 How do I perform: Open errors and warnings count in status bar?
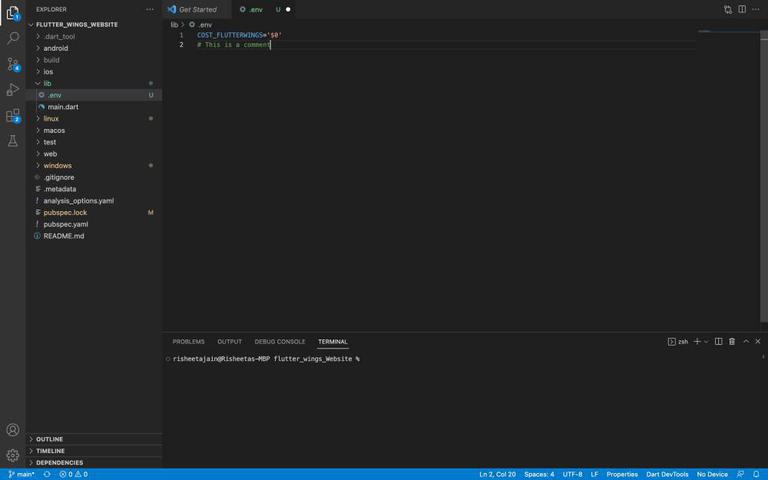click(x=73, y=474)
